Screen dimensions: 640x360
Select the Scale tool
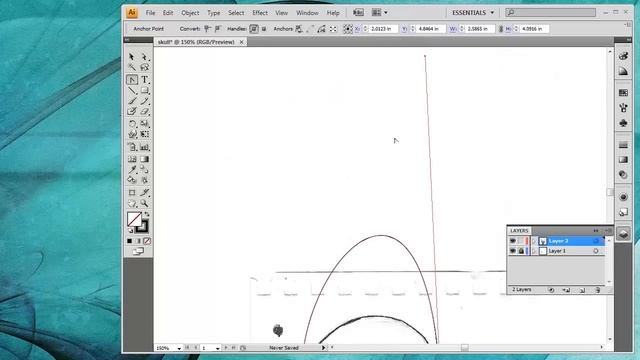pos(144,123)
